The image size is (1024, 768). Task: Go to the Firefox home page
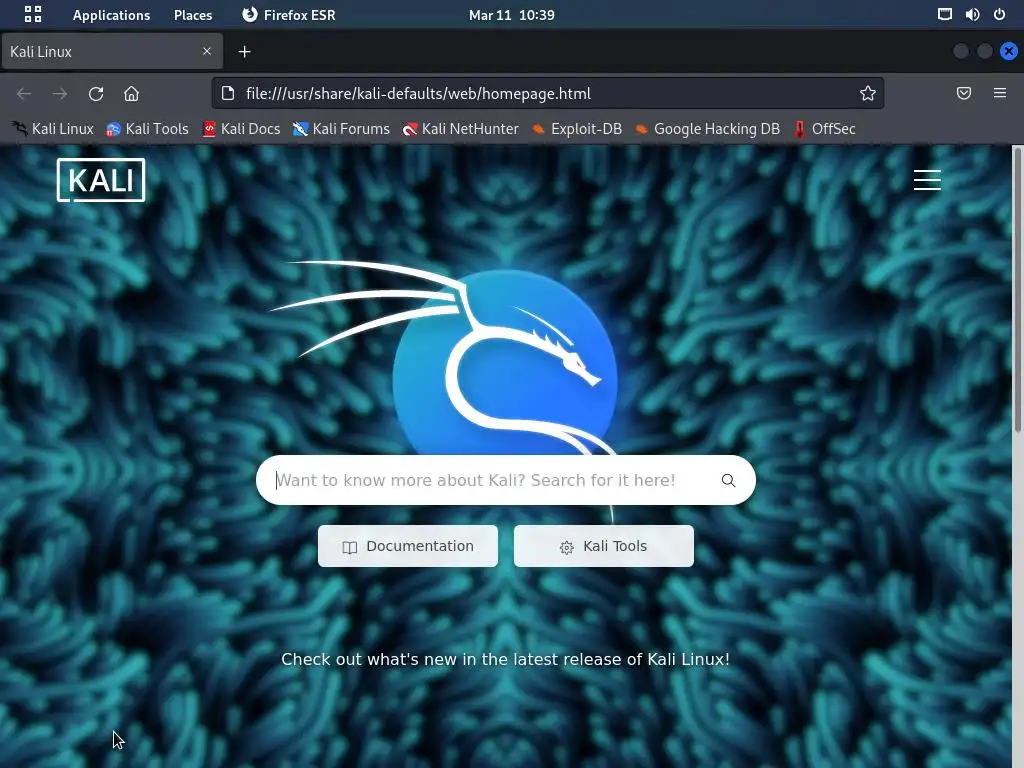point(131,93)
